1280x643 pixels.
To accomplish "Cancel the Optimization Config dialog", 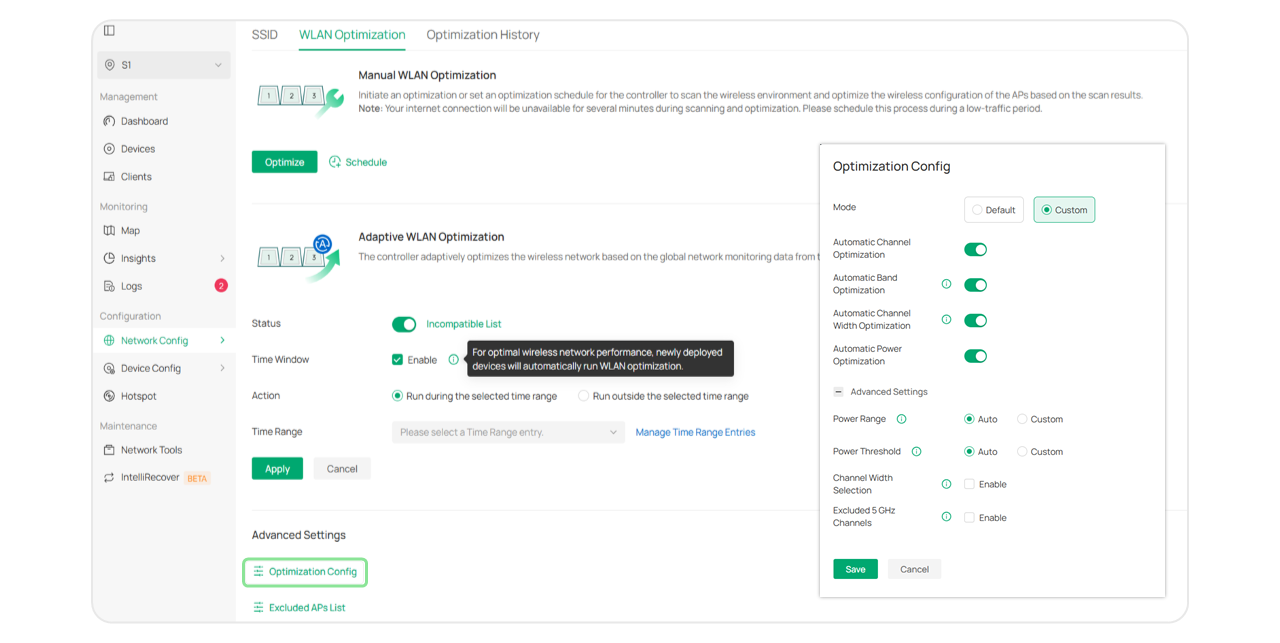I will (914, 569).
